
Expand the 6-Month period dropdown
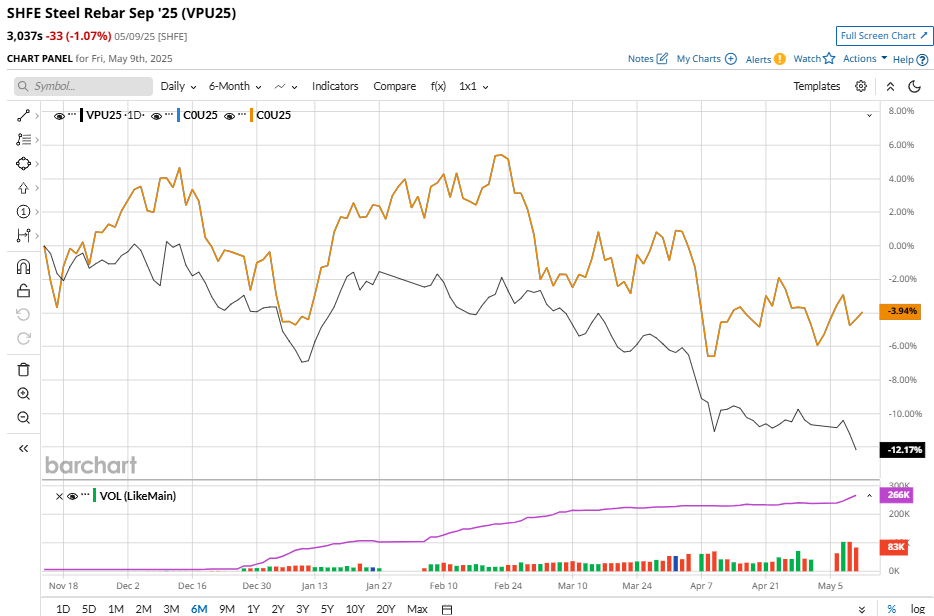point(235,86)
